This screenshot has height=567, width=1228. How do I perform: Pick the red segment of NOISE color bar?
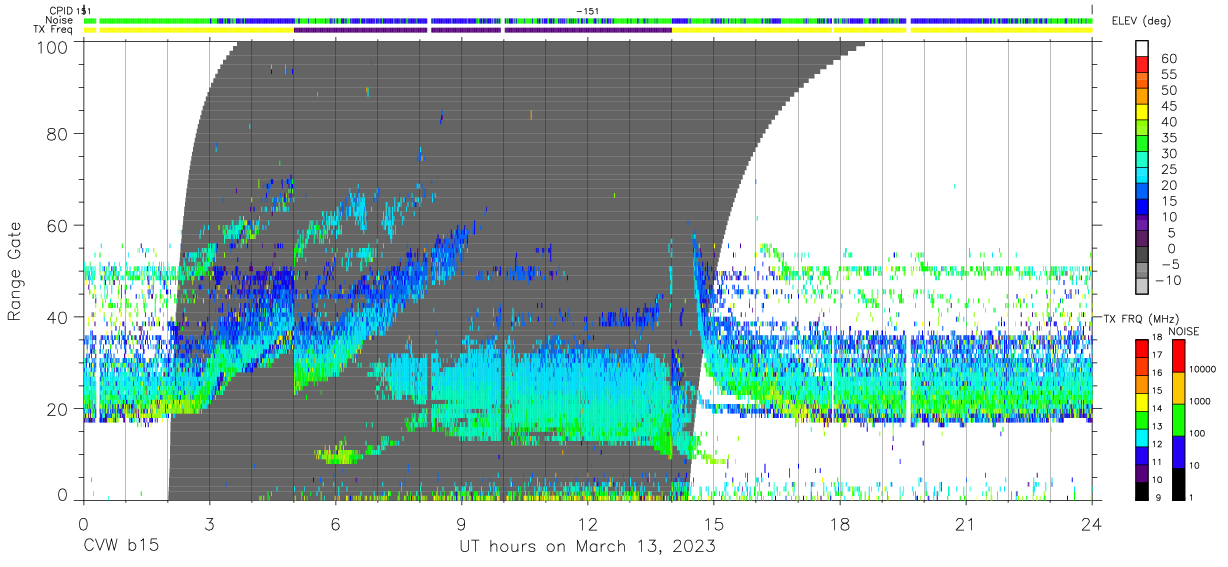click(x=1178, y=356)
